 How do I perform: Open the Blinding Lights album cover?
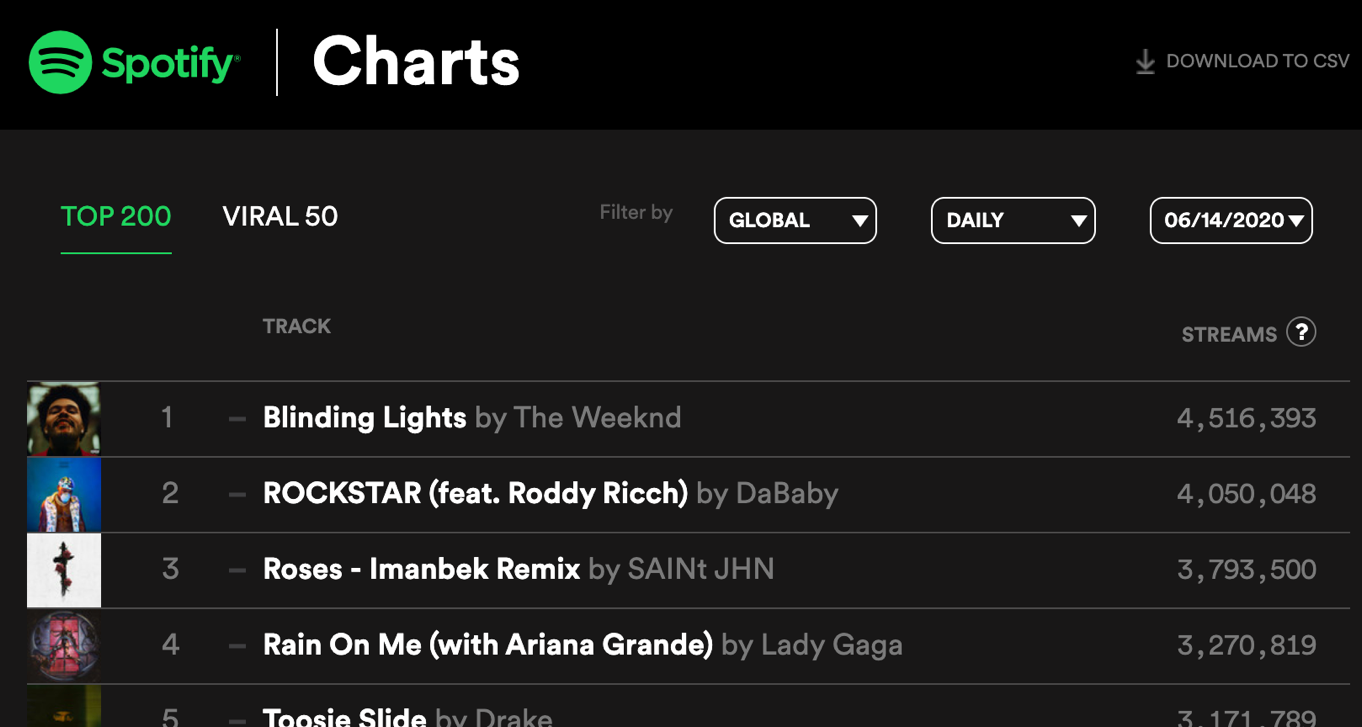[x=64, y=418]
